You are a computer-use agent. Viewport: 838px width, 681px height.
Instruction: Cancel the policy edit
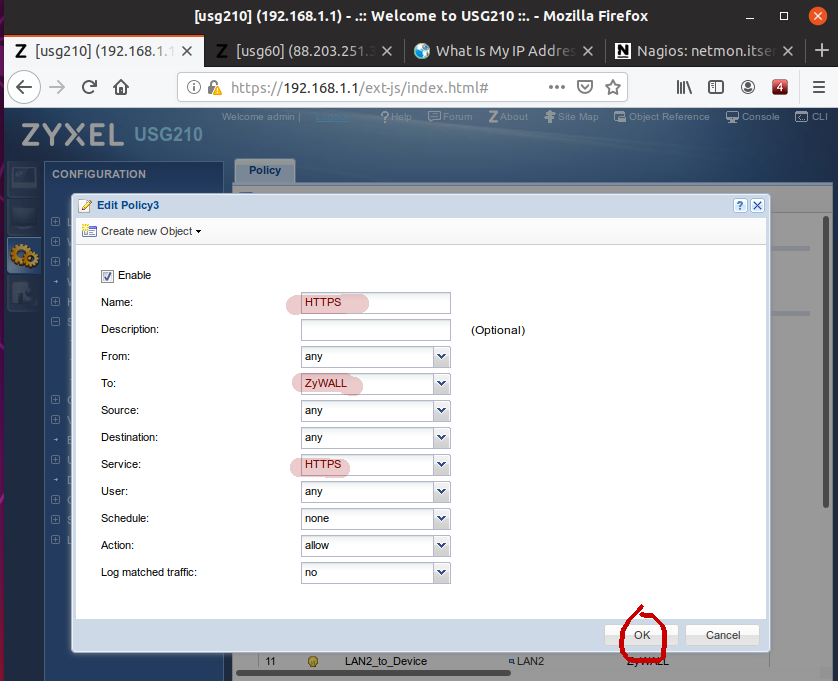tap(723, 635)
